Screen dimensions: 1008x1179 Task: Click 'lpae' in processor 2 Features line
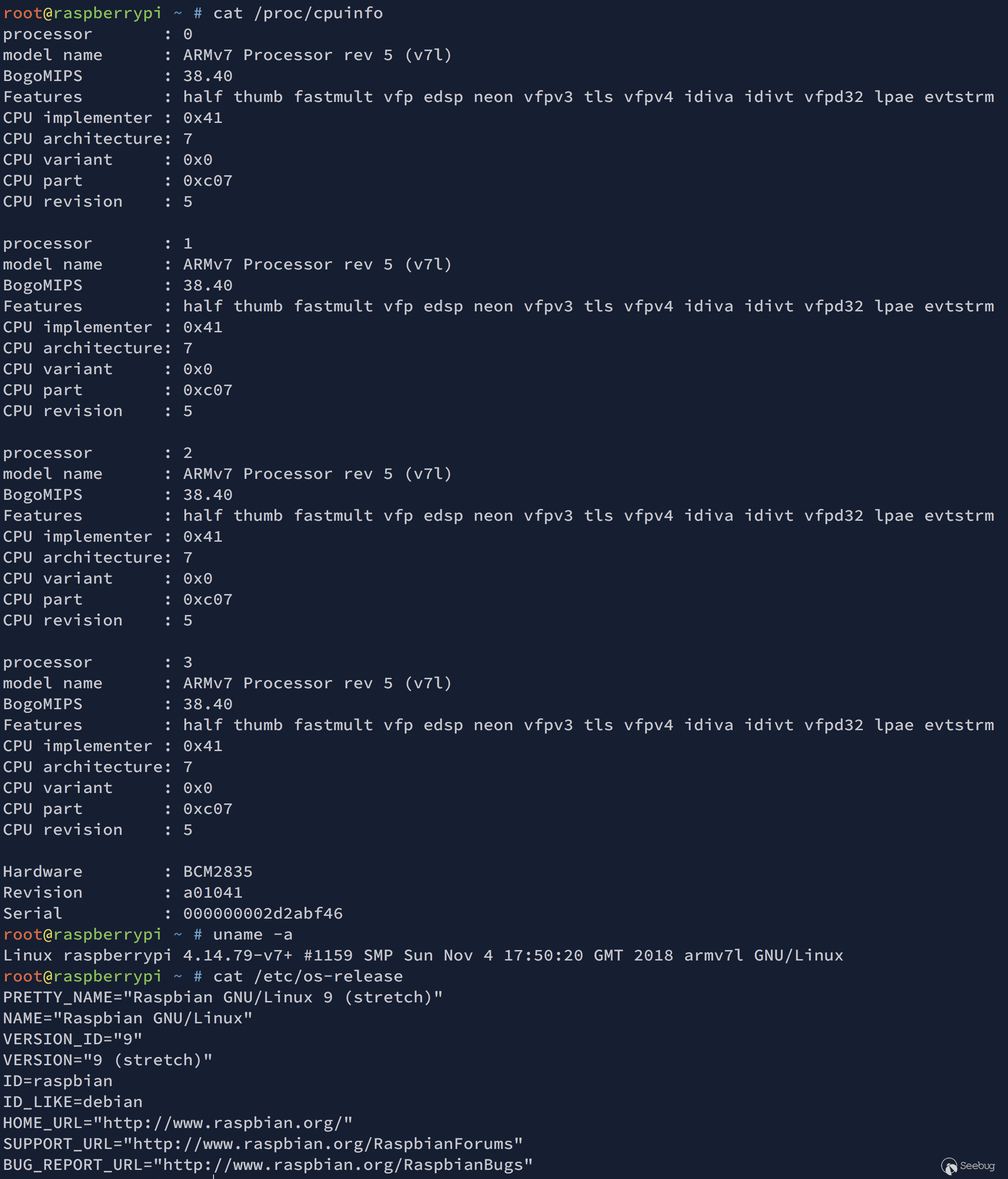point(894,516)
